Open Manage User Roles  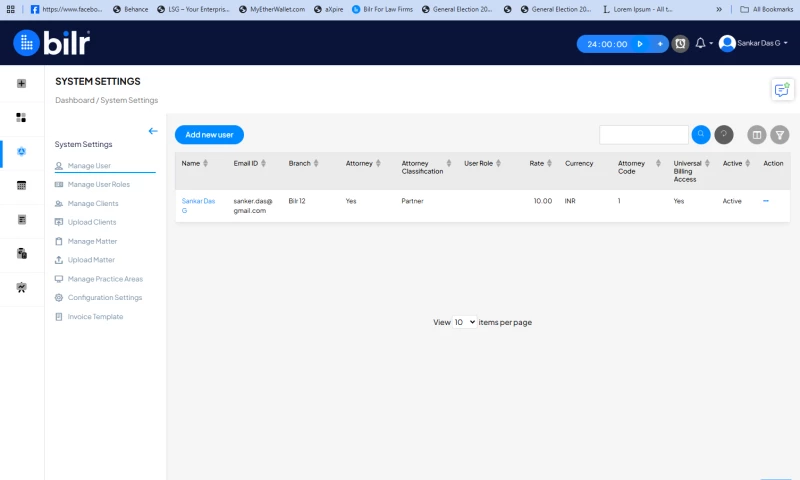click(x=98, y=184)
